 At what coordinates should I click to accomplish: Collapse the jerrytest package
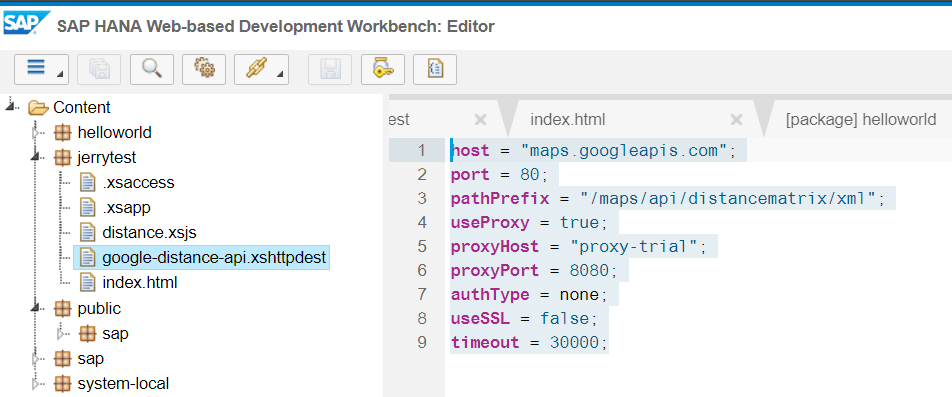pos(36,157)
